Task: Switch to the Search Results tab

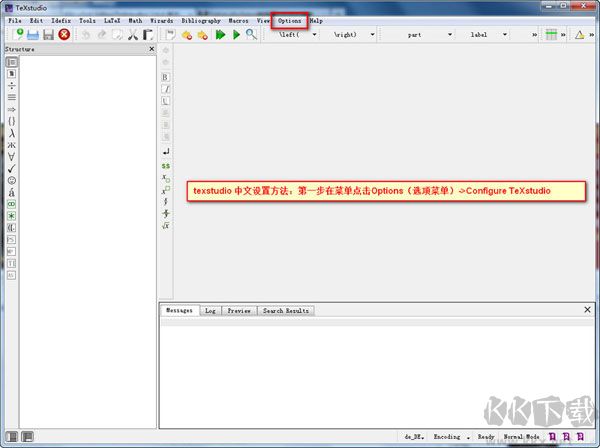Action: [x=285, y=311]
